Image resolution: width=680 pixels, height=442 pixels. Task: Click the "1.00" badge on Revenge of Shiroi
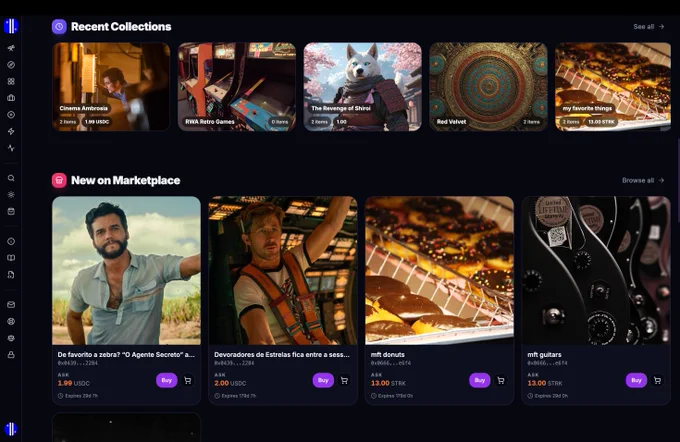coord(342,122)
